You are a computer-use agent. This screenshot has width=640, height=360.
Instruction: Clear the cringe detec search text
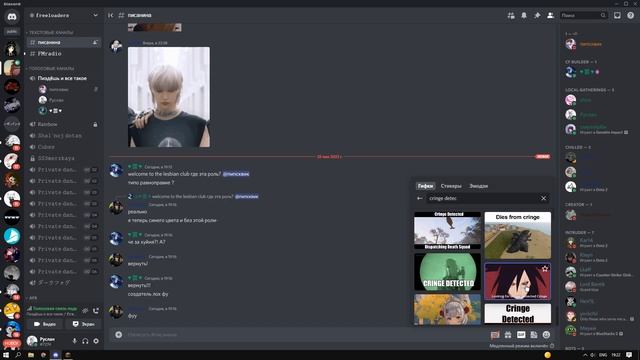543,198
